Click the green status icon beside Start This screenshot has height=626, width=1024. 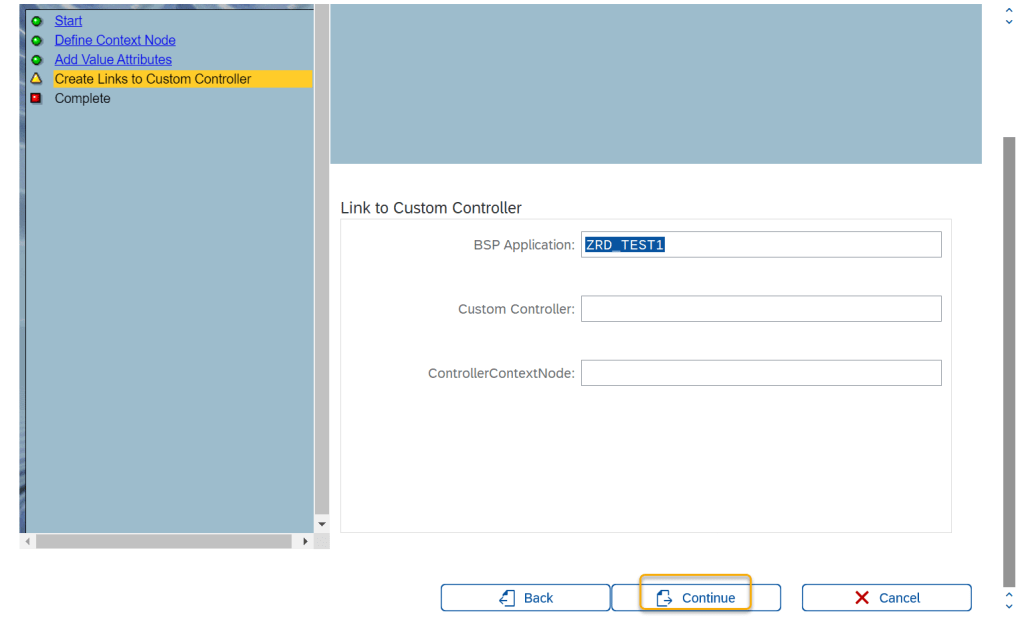pyautogui.click(x=37, y=21)
